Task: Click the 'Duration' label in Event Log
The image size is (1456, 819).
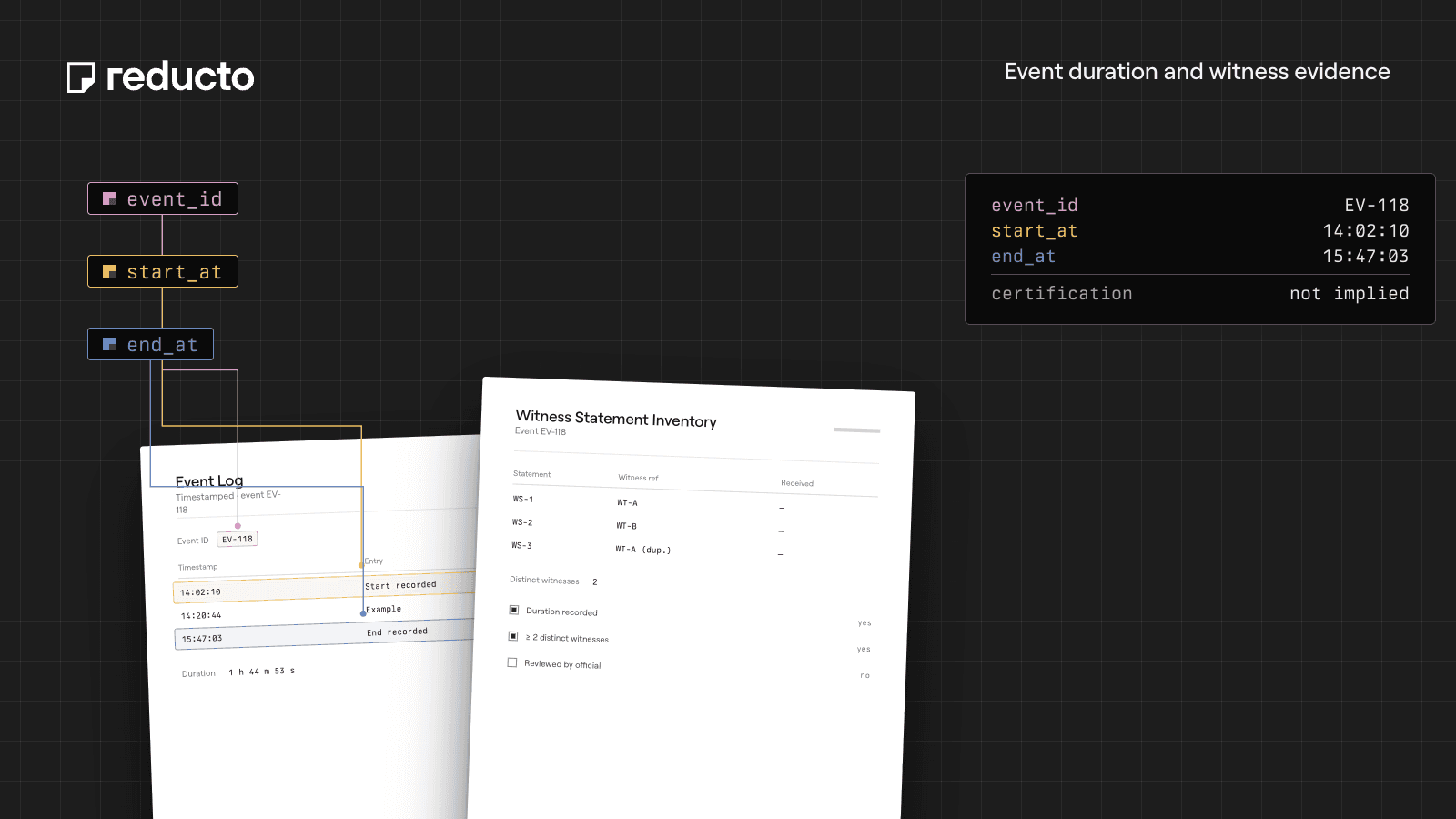Action: click(198, 674)
